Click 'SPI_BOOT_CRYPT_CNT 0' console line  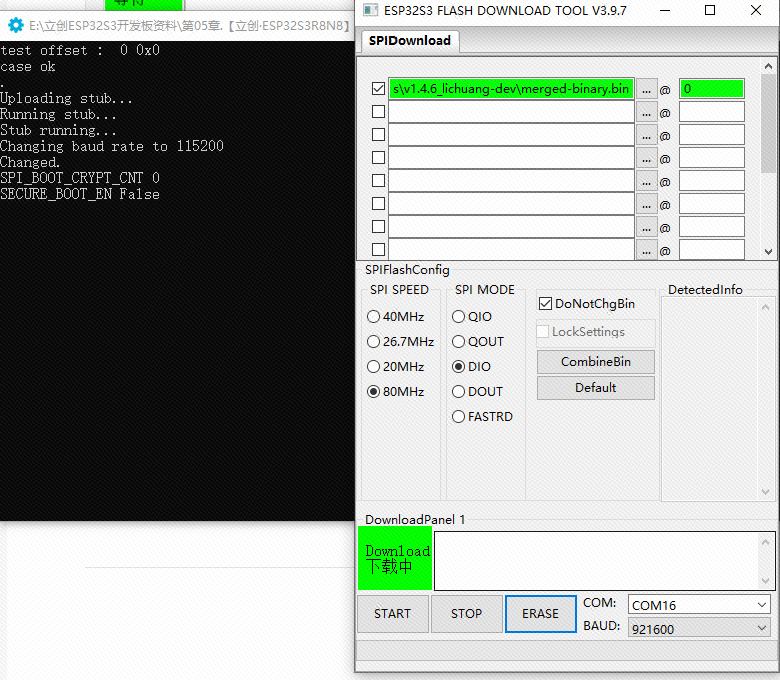[80, 178]
